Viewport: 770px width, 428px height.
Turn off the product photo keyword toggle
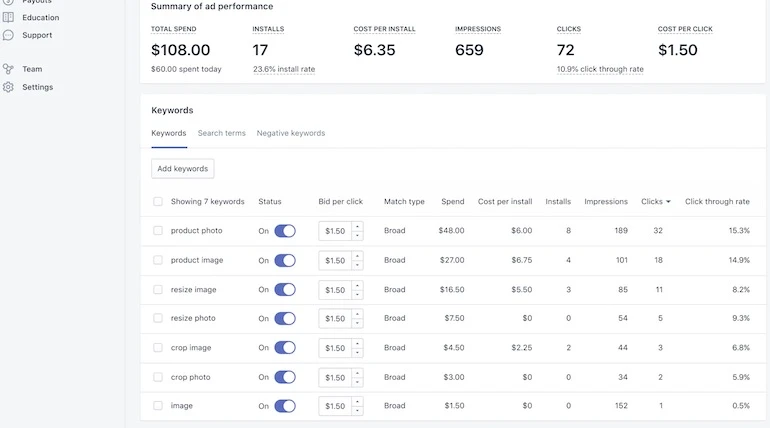(x=285, y=231)
